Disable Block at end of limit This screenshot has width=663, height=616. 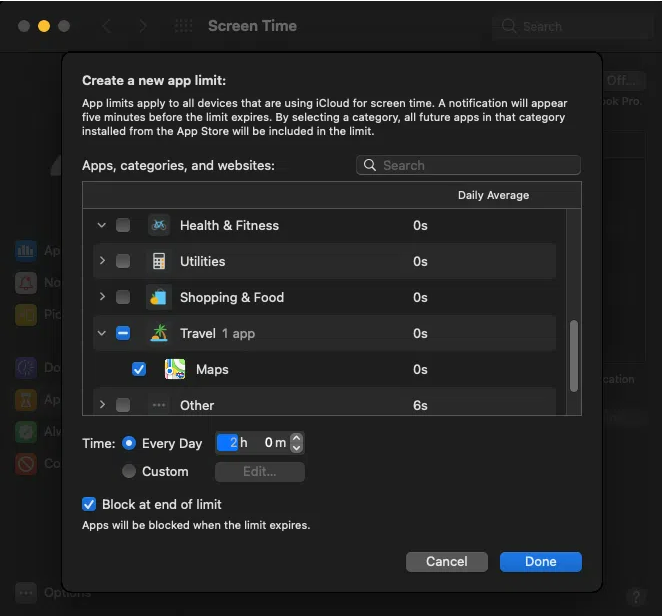[90, 504]
